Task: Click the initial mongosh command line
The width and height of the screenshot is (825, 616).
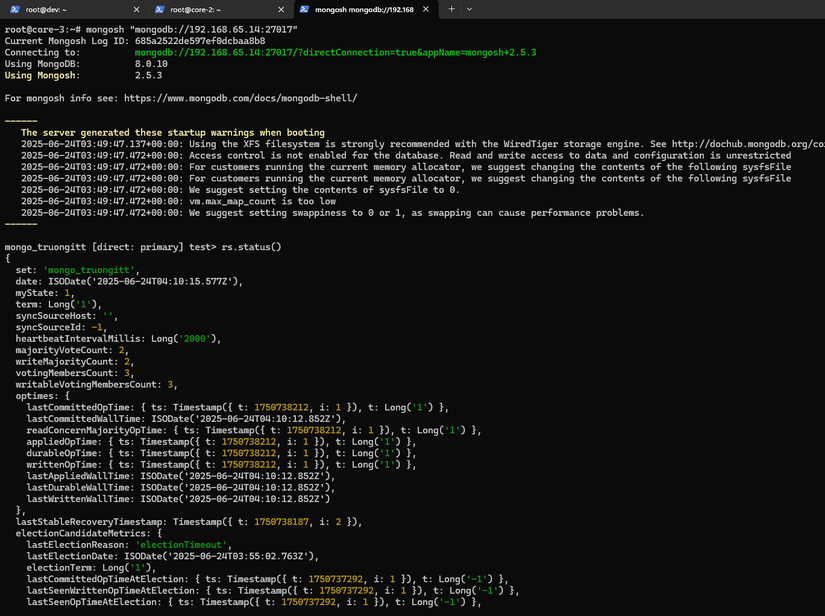Action: (x=151, y=30)
